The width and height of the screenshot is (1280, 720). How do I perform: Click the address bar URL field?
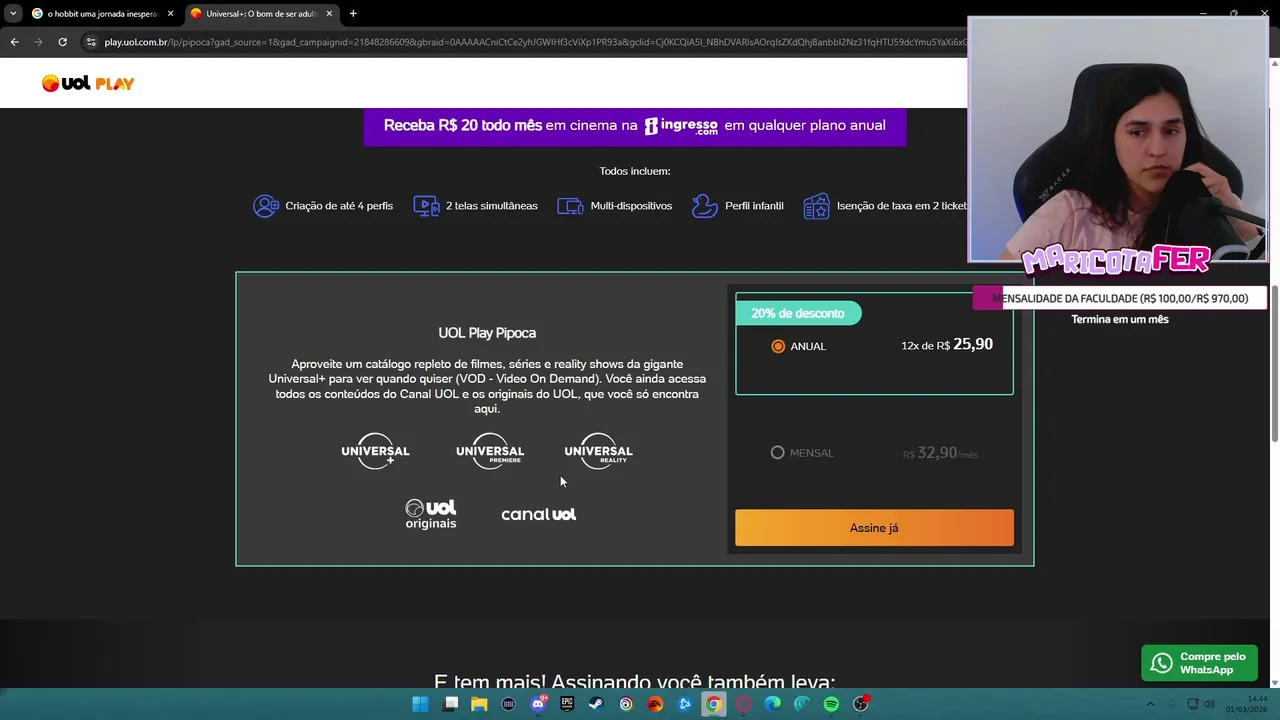pyautogui.click(x=535, y=42)
